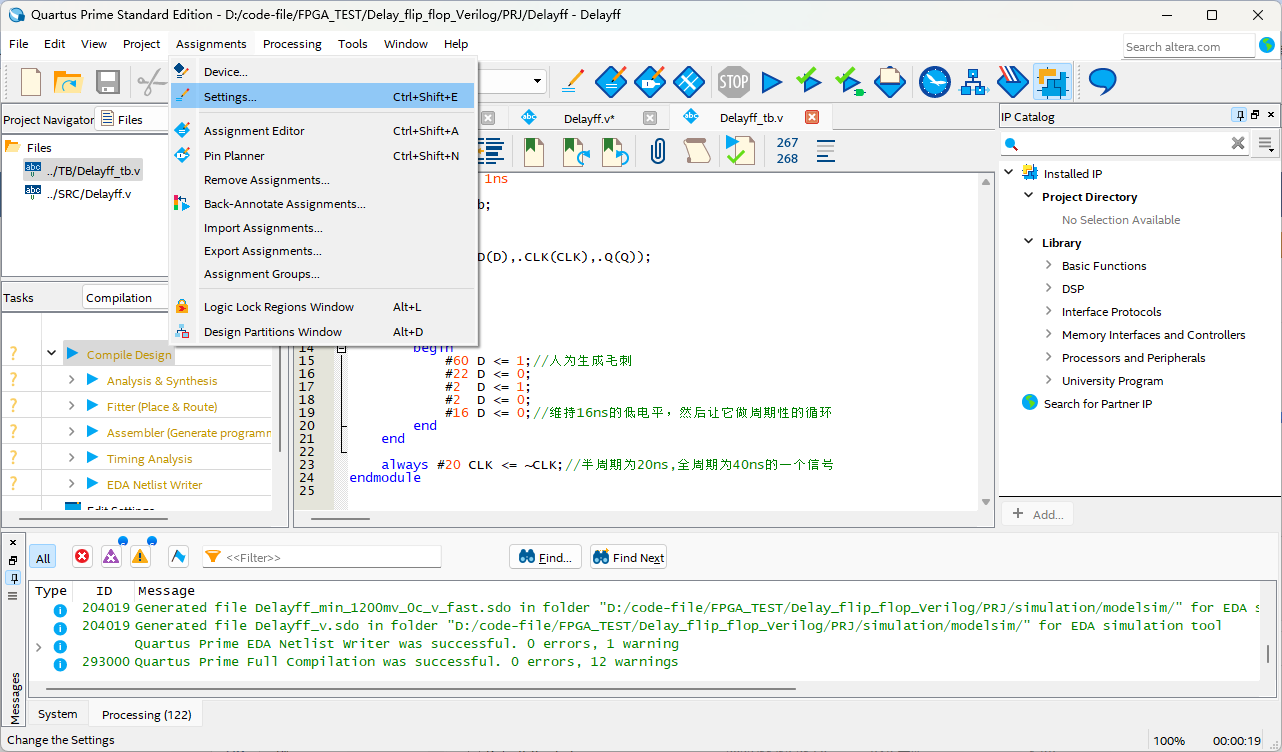Viewport: 1282px width, 752px height.
Task: Open the Processing menu
Action: pyautogui.click(x=292, y=44)
